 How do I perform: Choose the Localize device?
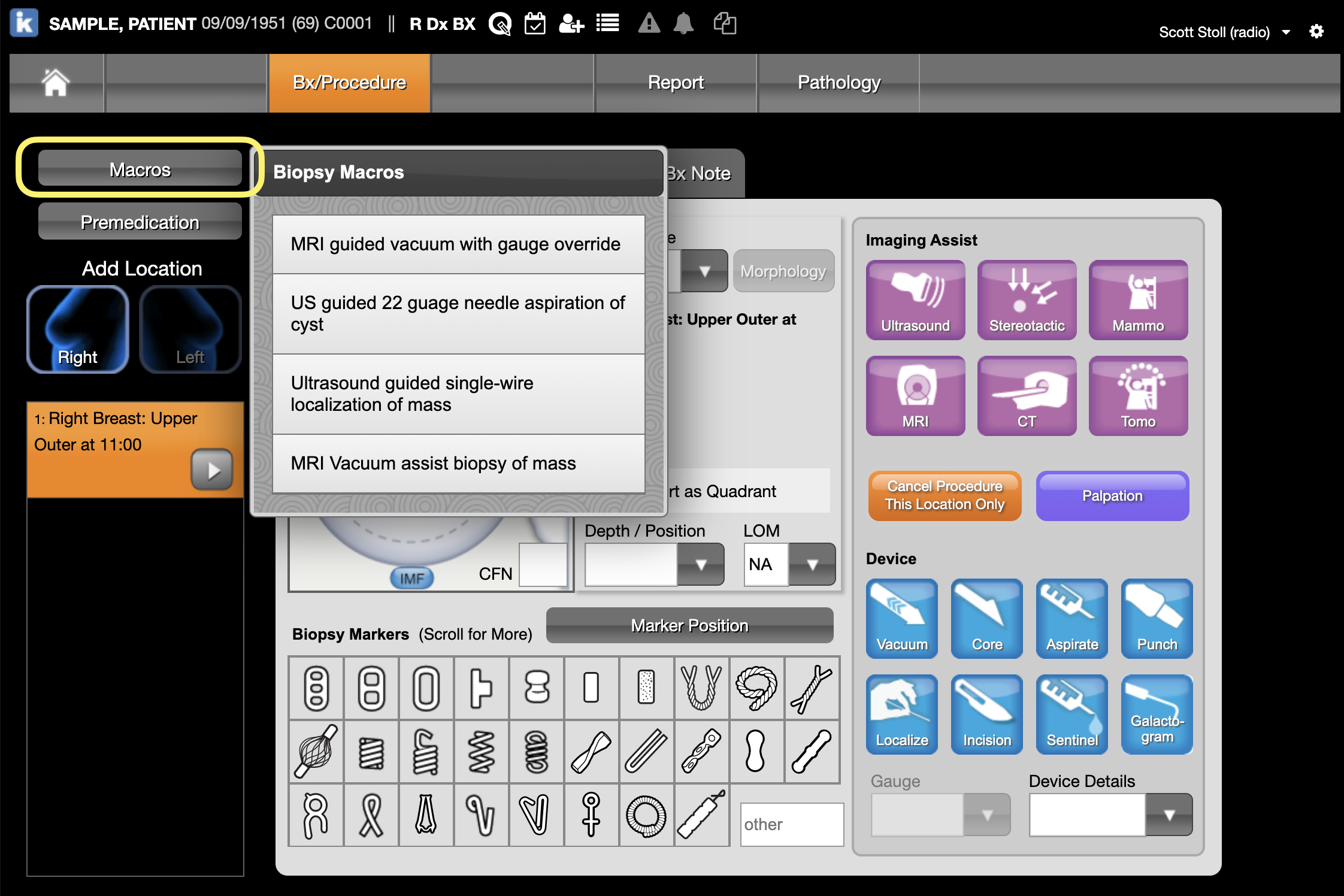[902, 715]
